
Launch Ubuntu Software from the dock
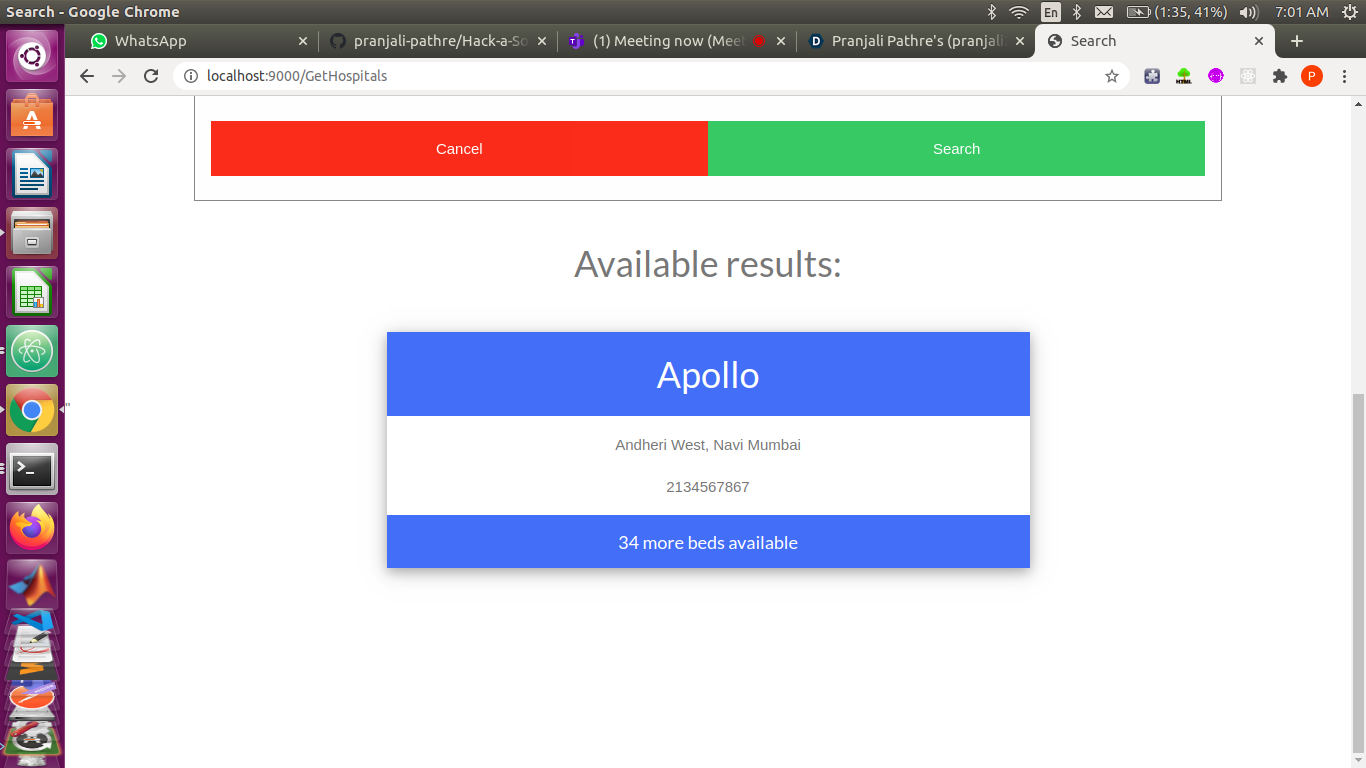(32, 115)
